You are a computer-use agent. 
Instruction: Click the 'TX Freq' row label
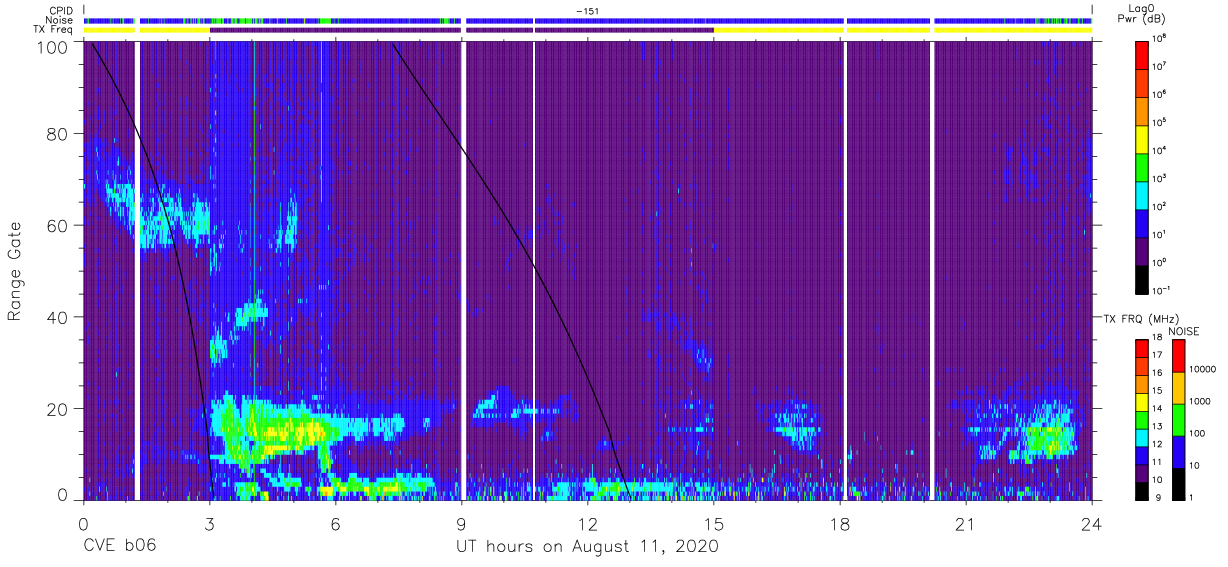pos(55,30)
